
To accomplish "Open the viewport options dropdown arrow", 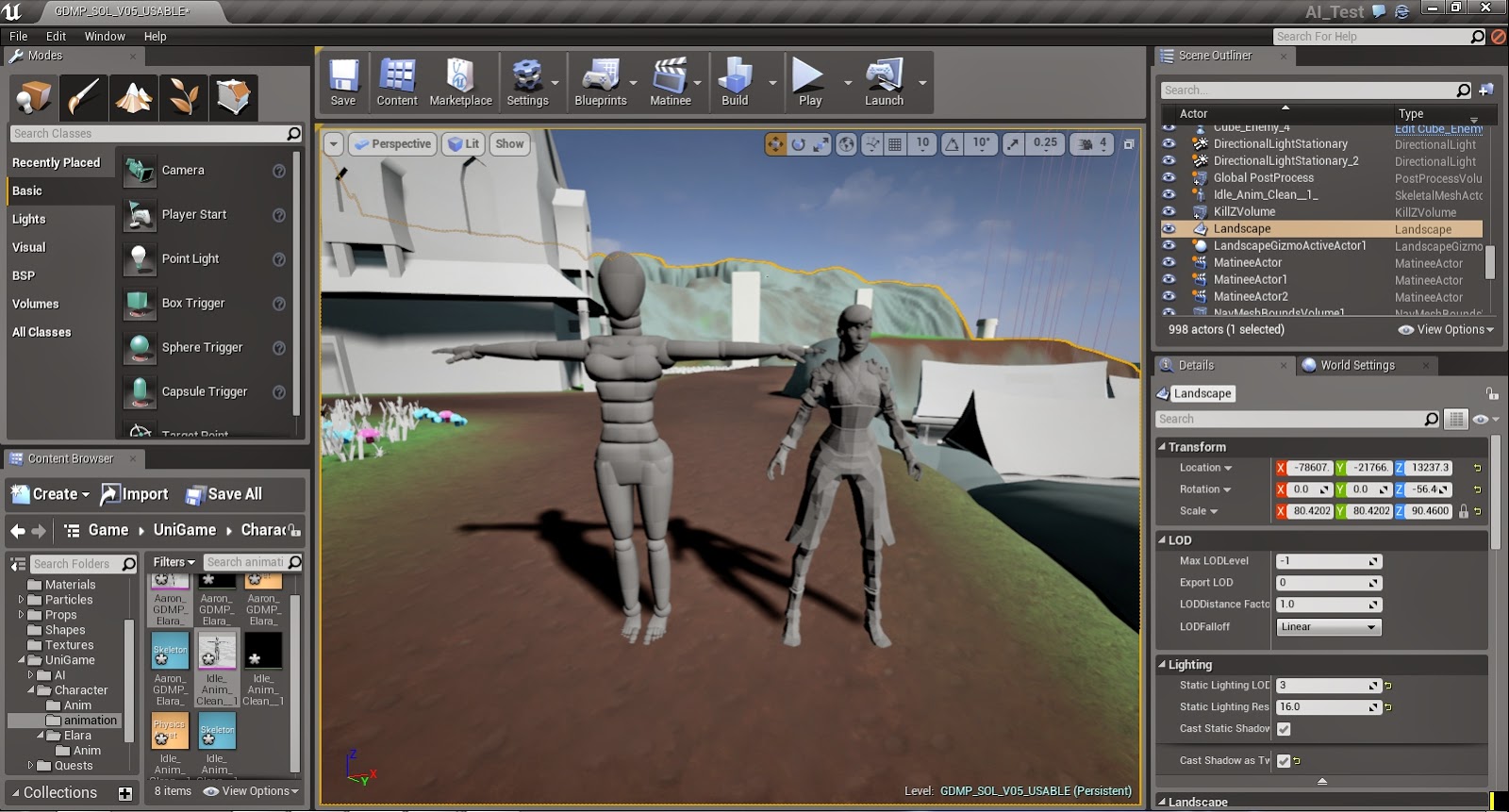I will (x=334, y=144).
